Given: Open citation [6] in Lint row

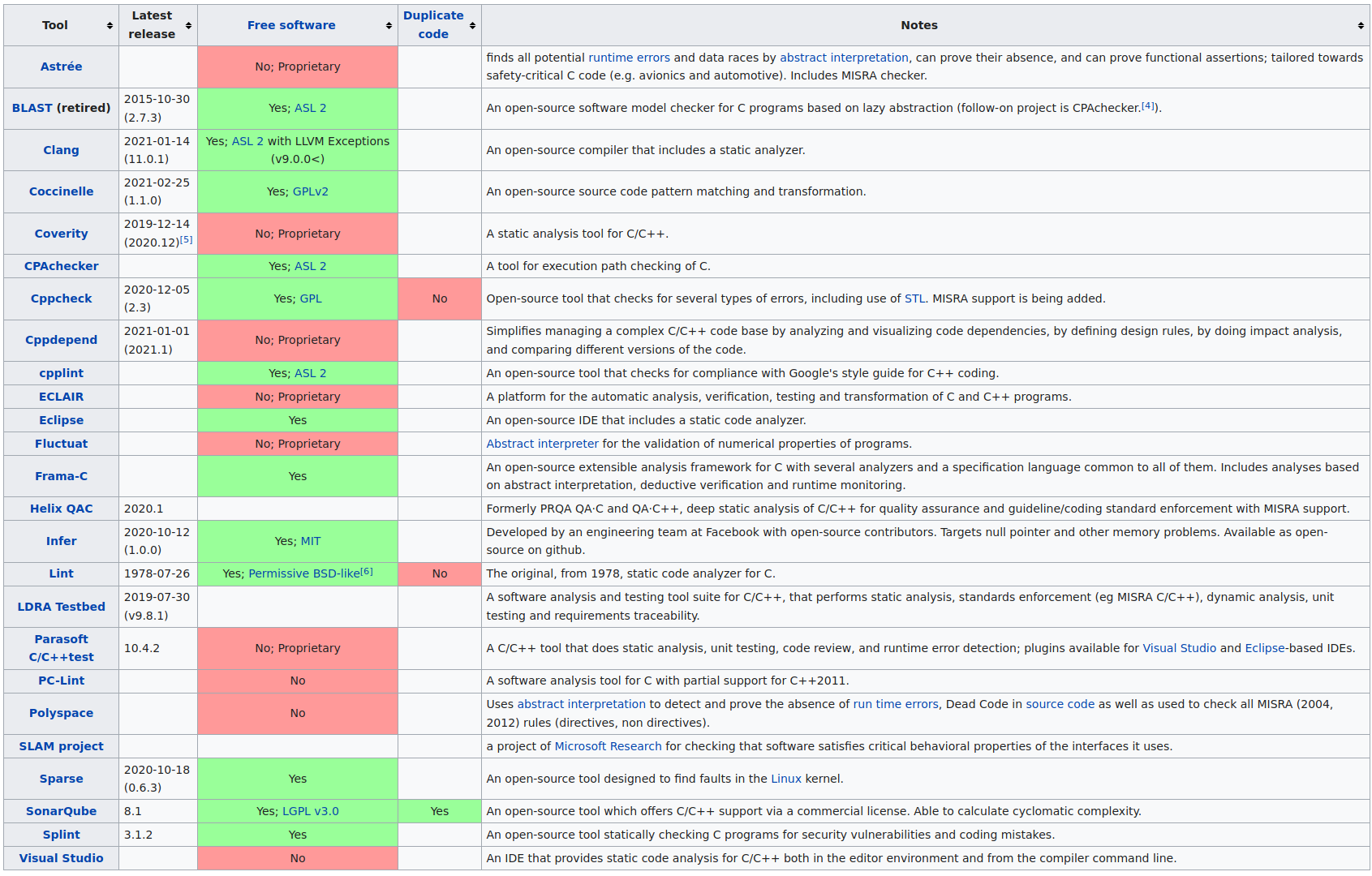Looking at the screenshot, I should coord(367,571).
